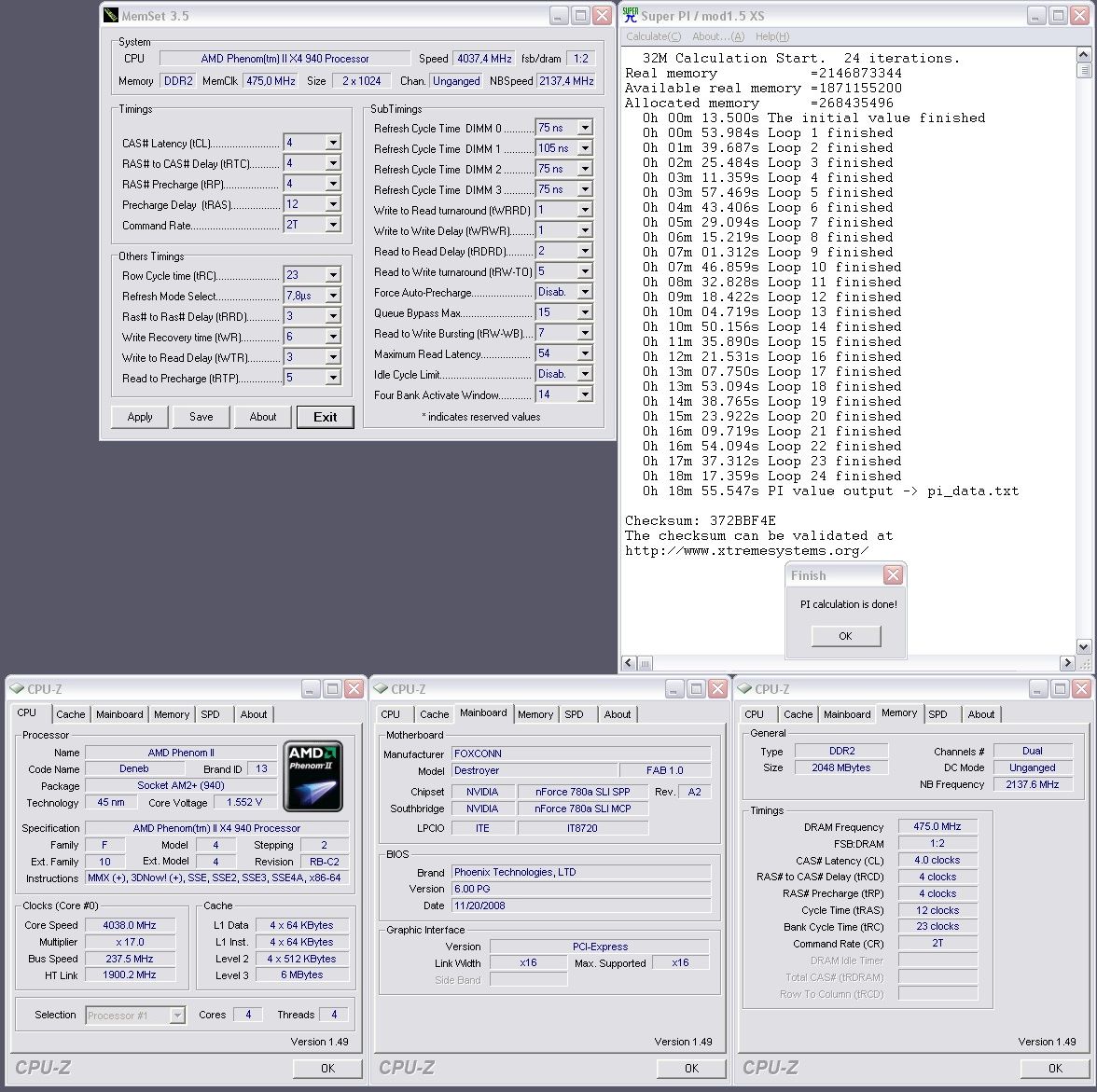Viewport: 1097px width, 1092px height.
Task: Minimize the MemSet 3.5 window
Action: tap(558, 16)
